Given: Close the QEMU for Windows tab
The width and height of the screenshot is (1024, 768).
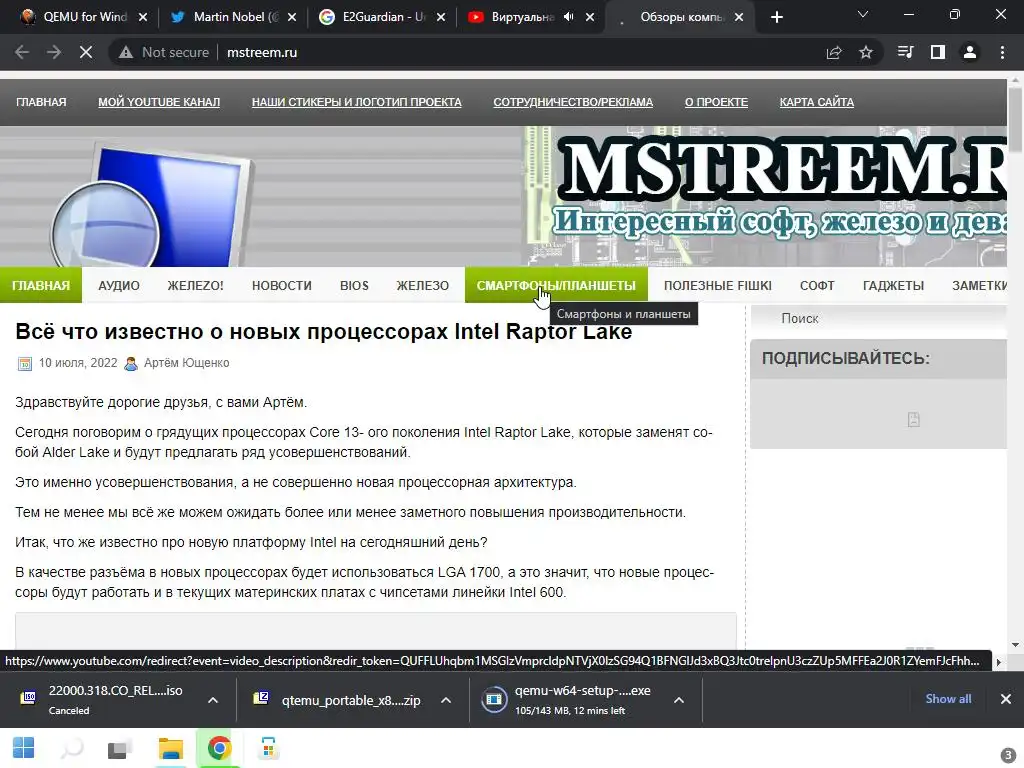Looking at the screenshot, I should point(143,17).
